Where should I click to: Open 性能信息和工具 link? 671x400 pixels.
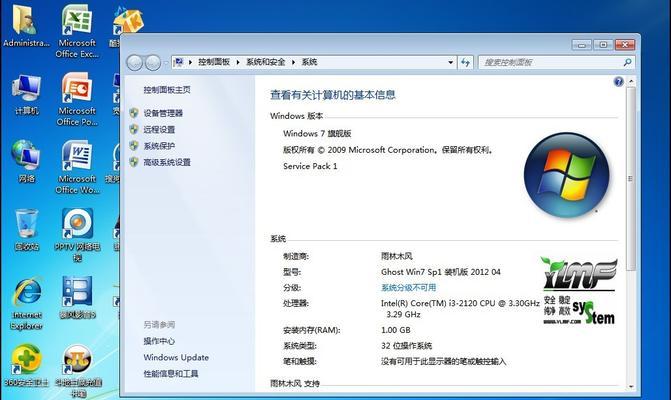[171, 373]
